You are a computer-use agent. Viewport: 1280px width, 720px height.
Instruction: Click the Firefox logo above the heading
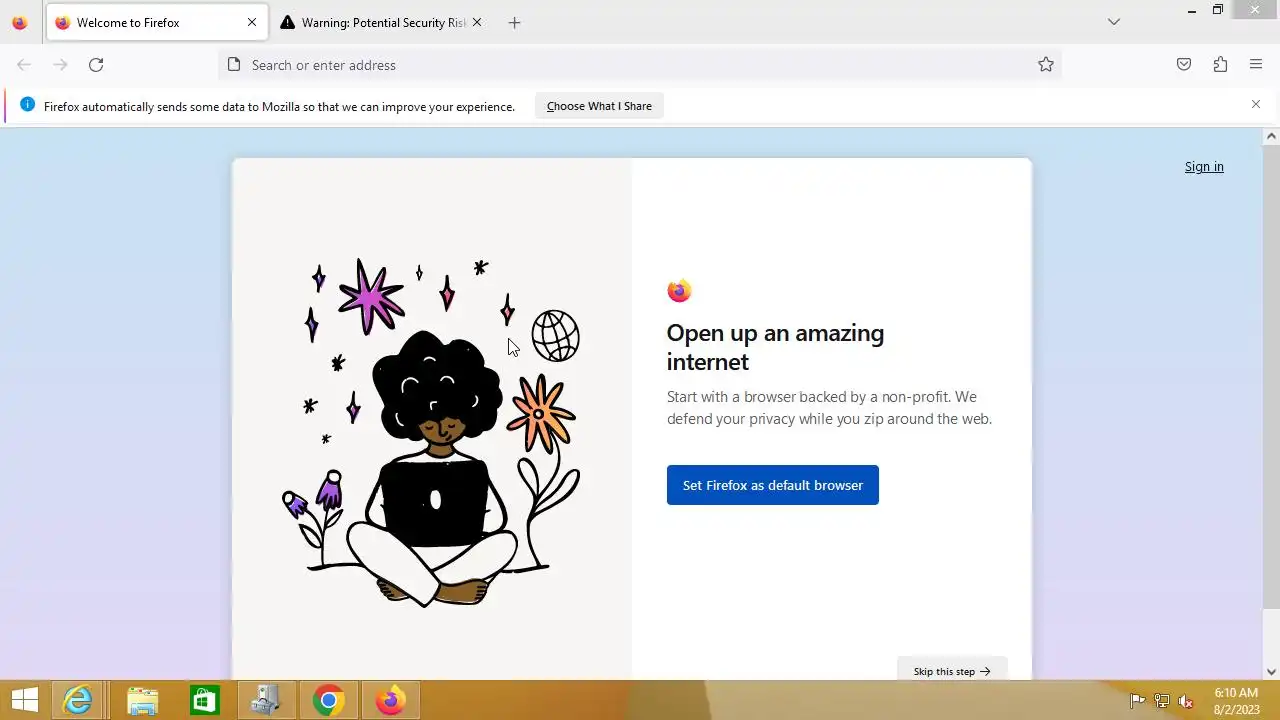click(679, 291)
